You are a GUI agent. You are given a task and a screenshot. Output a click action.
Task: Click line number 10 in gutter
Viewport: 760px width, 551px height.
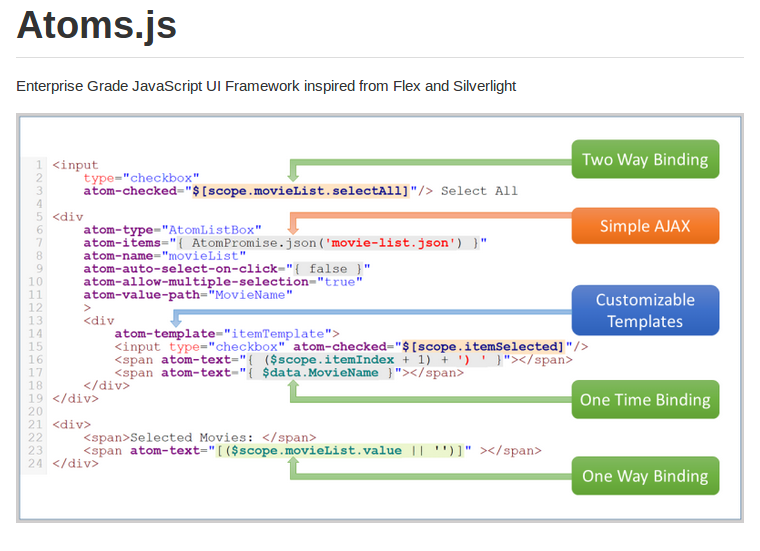pos(35,282)
